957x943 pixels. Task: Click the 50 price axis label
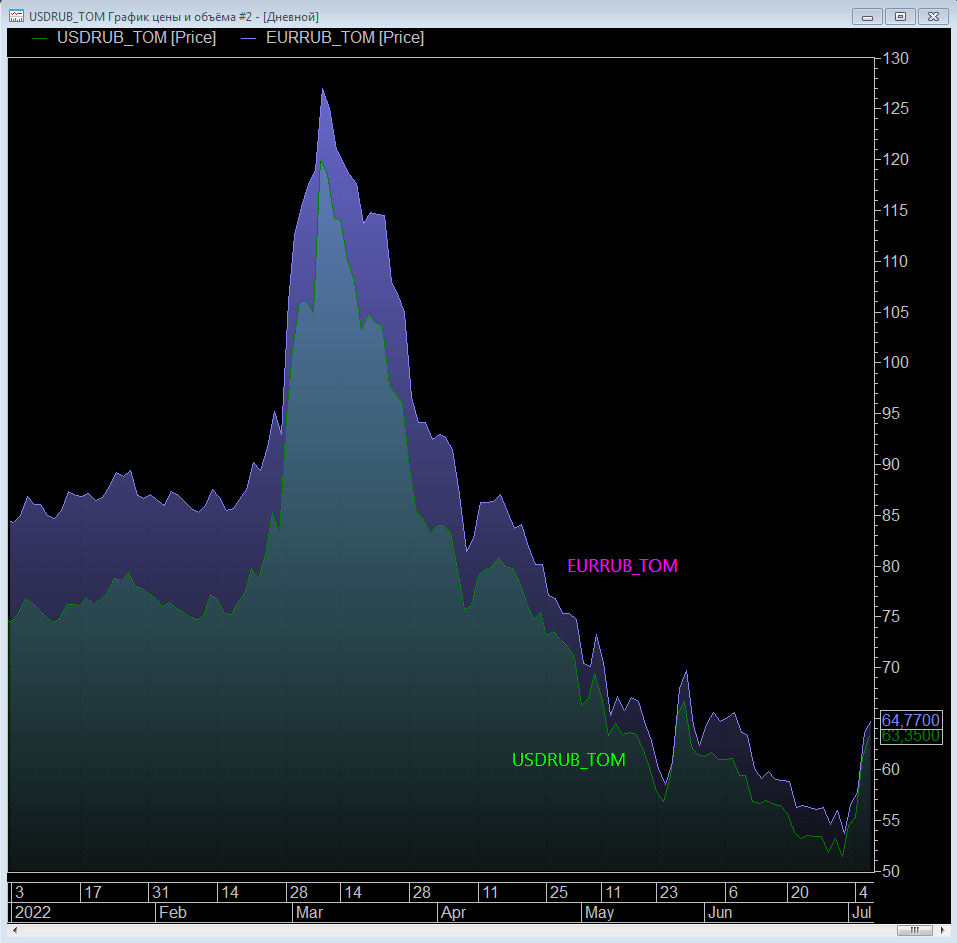click(x=891, y=871)
